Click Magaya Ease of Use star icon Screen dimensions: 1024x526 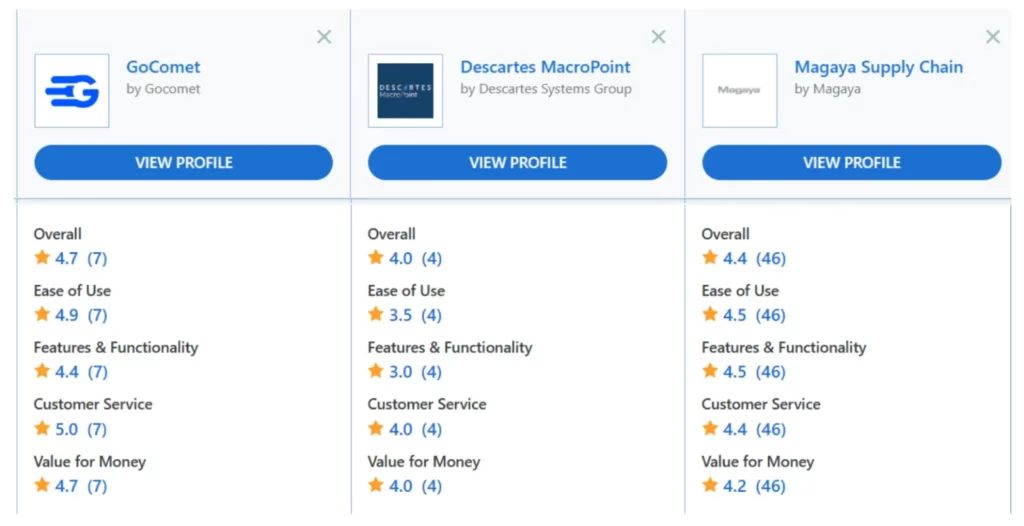711,314
